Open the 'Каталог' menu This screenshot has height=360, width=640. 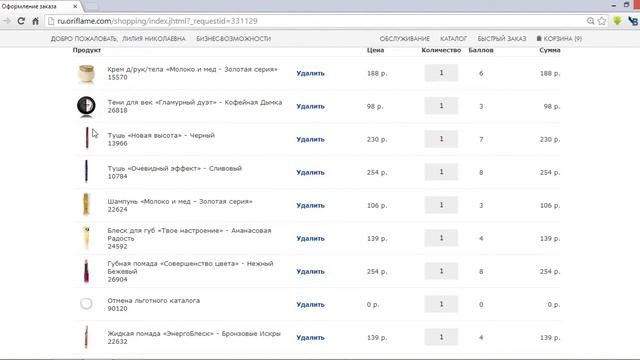(453, 39)
